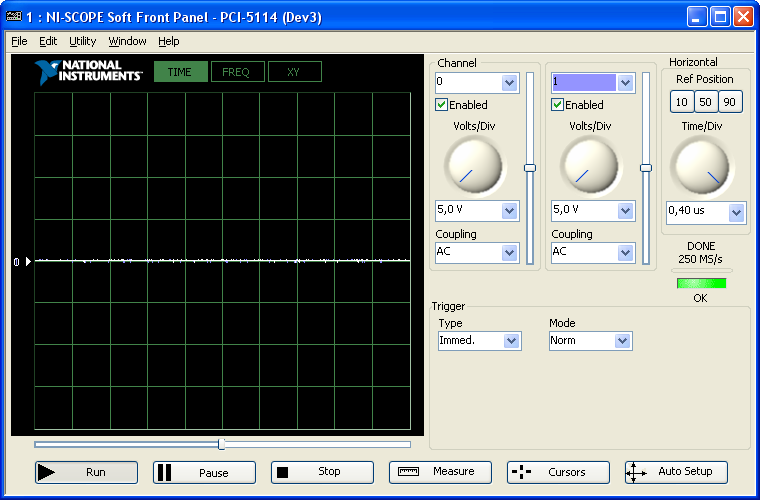Switch to the TIME display tab

pyautogui.click(x=181, y=72)
